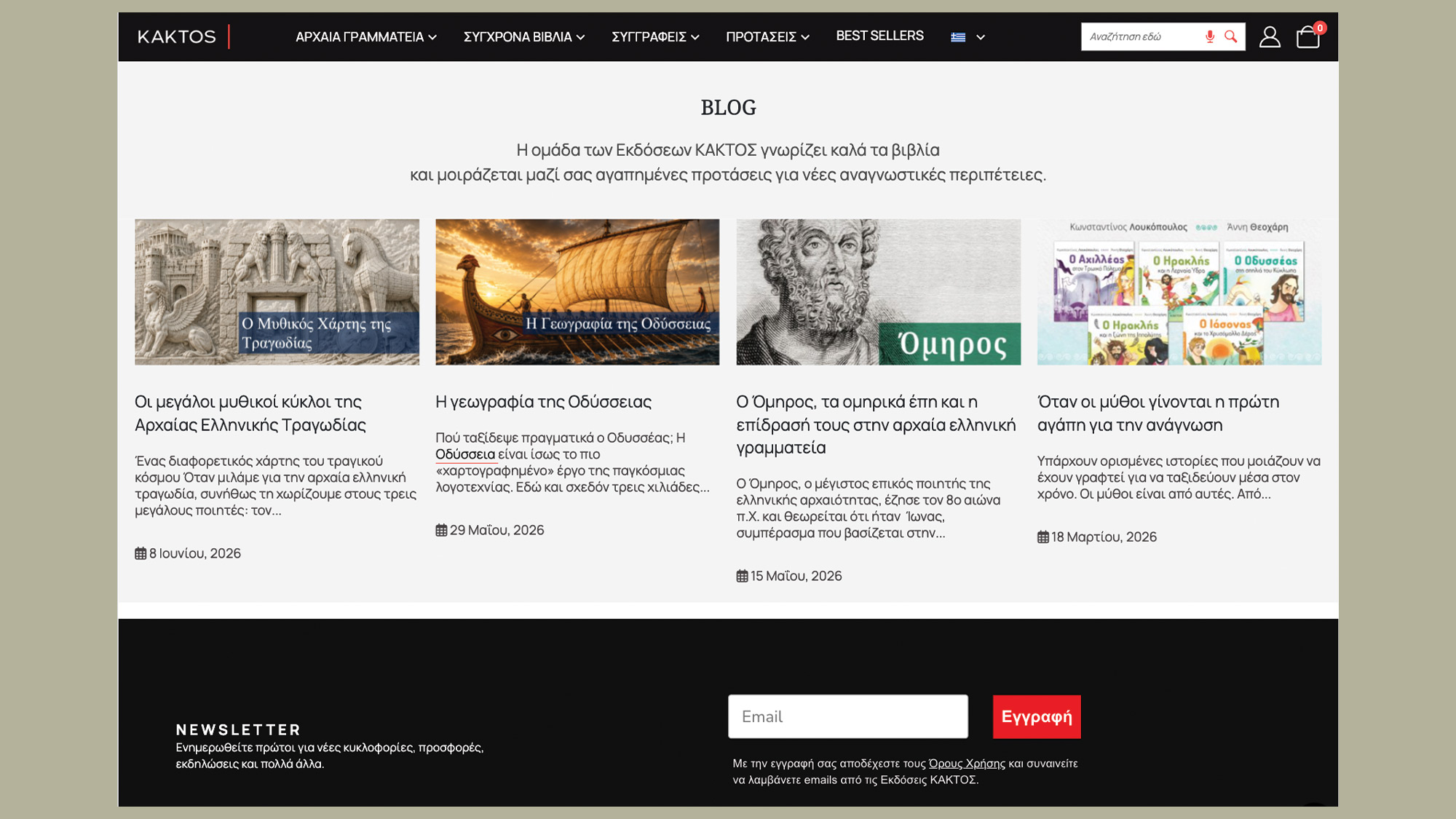Click the newsletter Email input field
The height and width of the screenshot is (819, 1456).
click(x=848, y=716)
